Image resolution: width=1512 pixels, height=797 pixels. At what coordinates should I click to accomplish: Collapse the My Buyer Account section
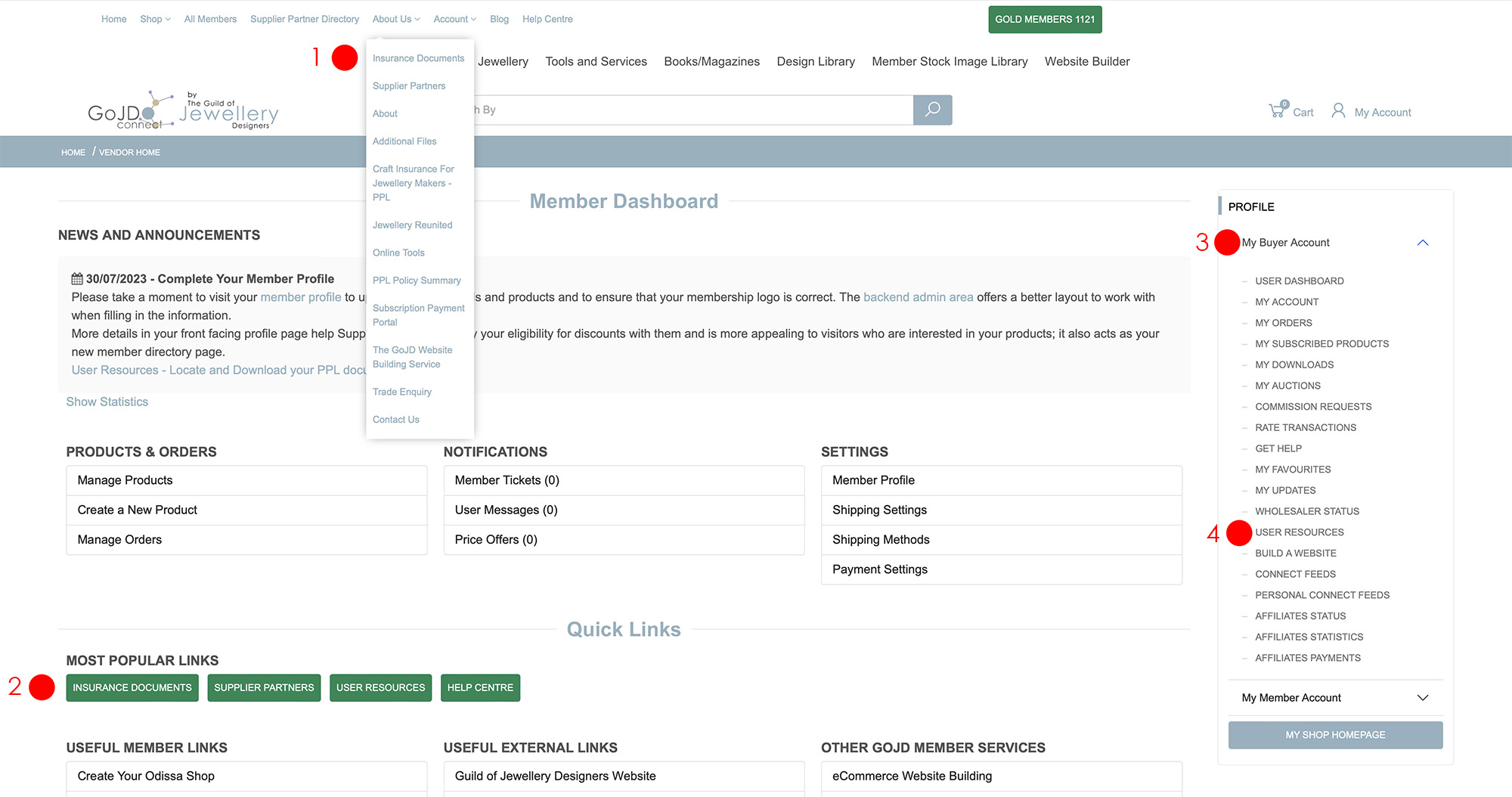tap(1422, 243)
